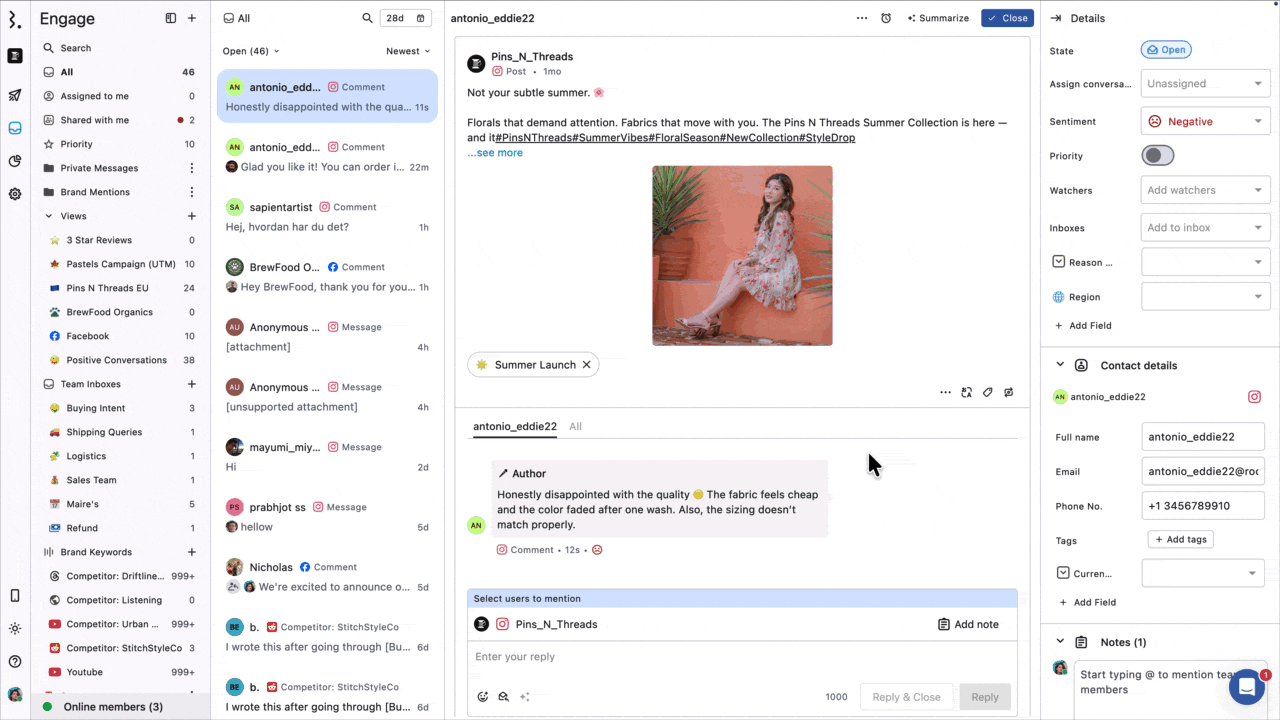Click the search icon in conversation list
Viewport: 1280px width, 720px height.
tap(367, 18)
